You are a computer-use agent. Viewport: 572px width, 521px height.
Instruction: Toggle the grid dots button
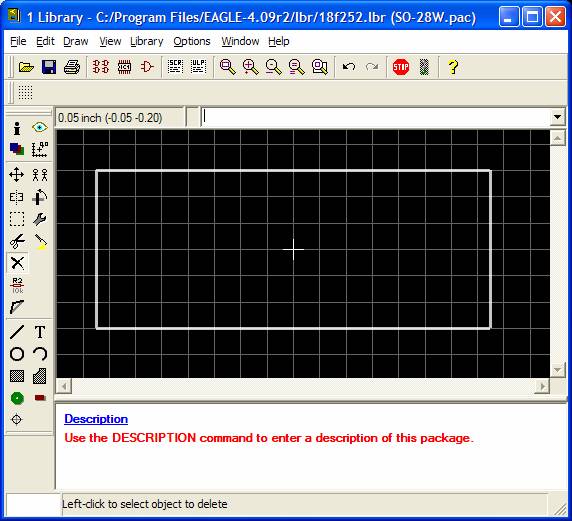tap(26, 92)
